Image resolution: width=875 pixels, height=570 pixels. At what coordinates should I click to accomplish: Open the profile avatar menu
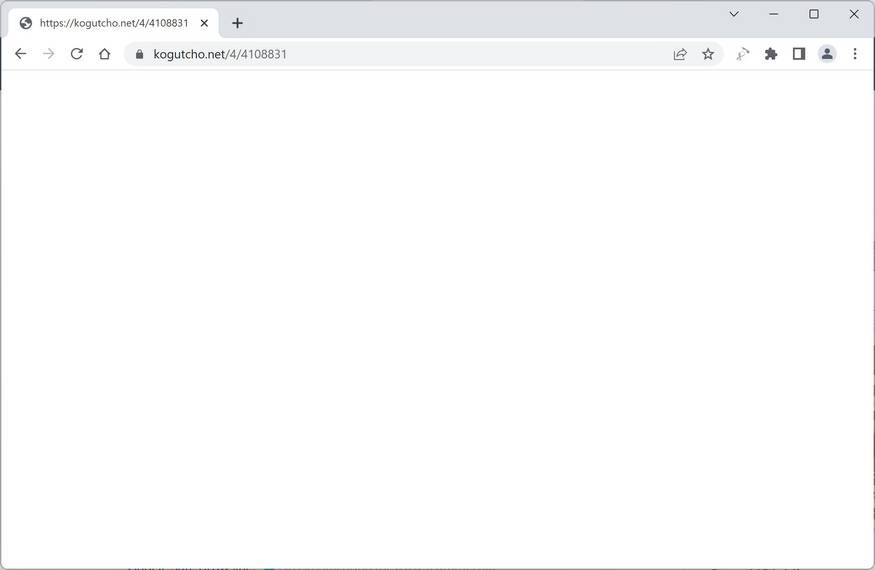(827, 54)
